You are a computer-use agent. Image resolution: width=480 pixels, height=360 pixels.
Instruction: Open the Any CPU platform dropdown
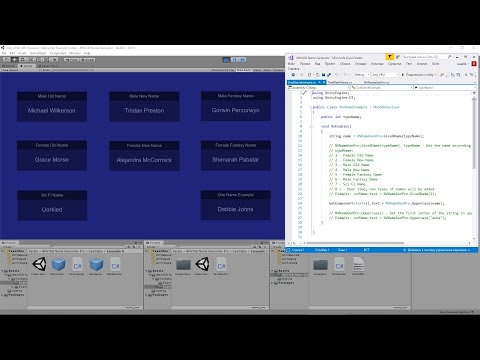pos(385,75)
